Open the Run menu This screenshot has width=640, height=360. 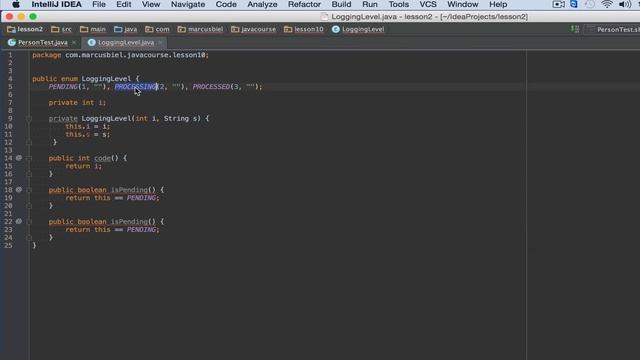coord(370,4)
